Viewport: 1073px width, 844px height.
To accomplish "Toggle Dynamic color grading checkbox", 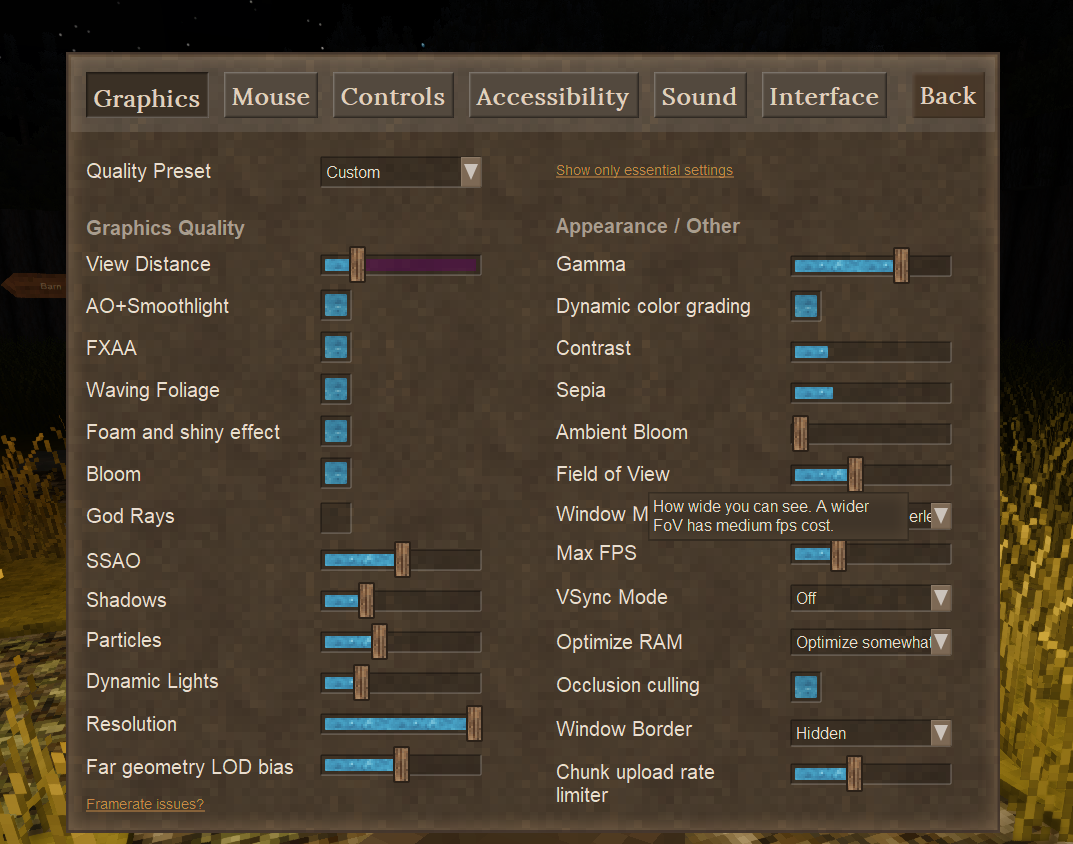I will (x=806, y=306).
